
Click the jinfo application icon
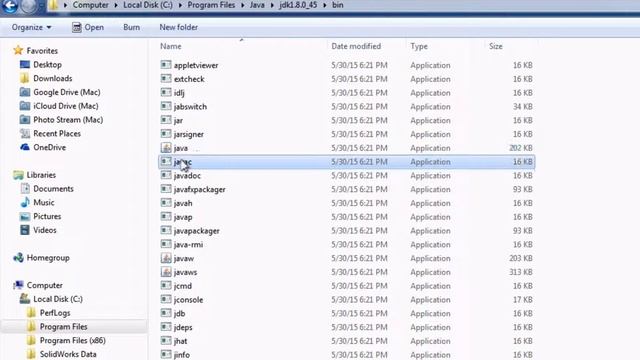point(166,354)
